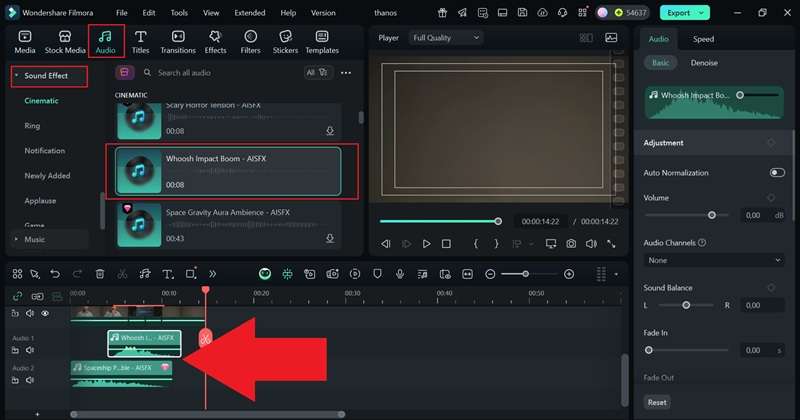Click the fullscreen player icon
The height and width of the screenshot is (420, 800).
tap(611, 244)
